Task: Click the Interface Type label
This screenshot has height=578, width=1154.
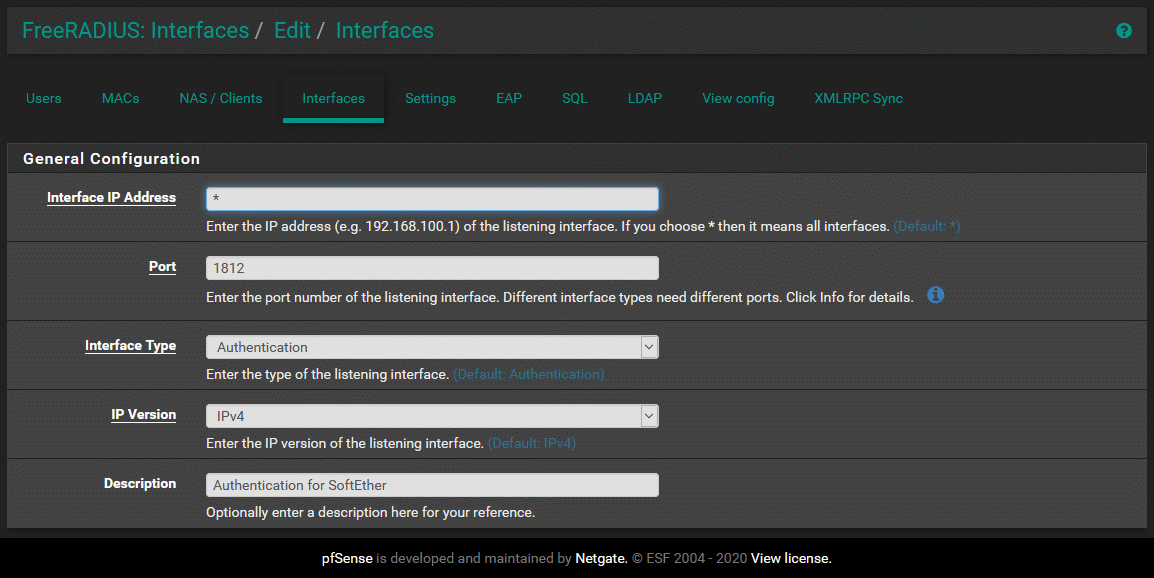Action: tap(130, 345)
